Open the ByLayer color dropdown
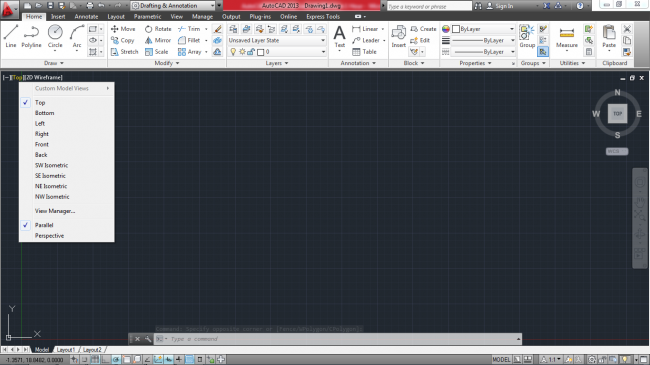 pyautogui.click(x=483, y=29)
